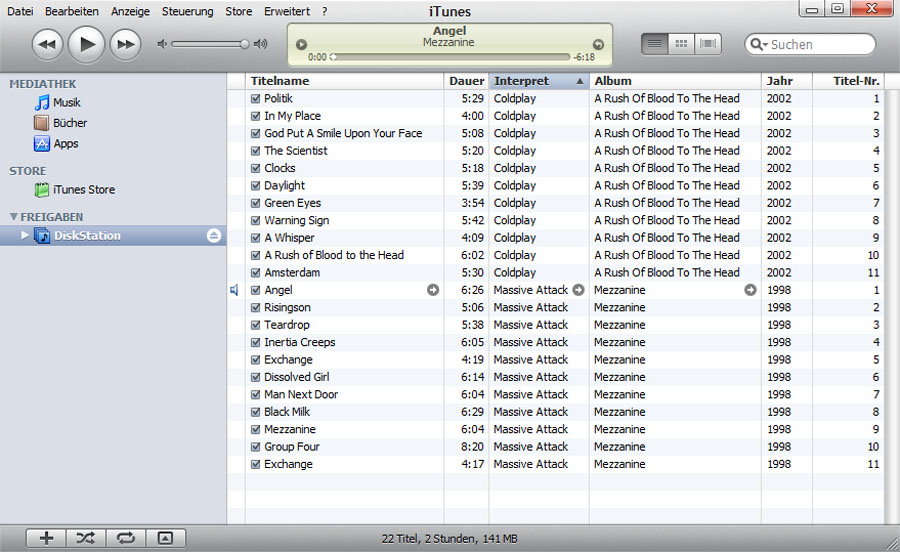The image size is (900, 552).
Task: Uncheck Amsterdam track checkbox
Action: tap(255, 273)
